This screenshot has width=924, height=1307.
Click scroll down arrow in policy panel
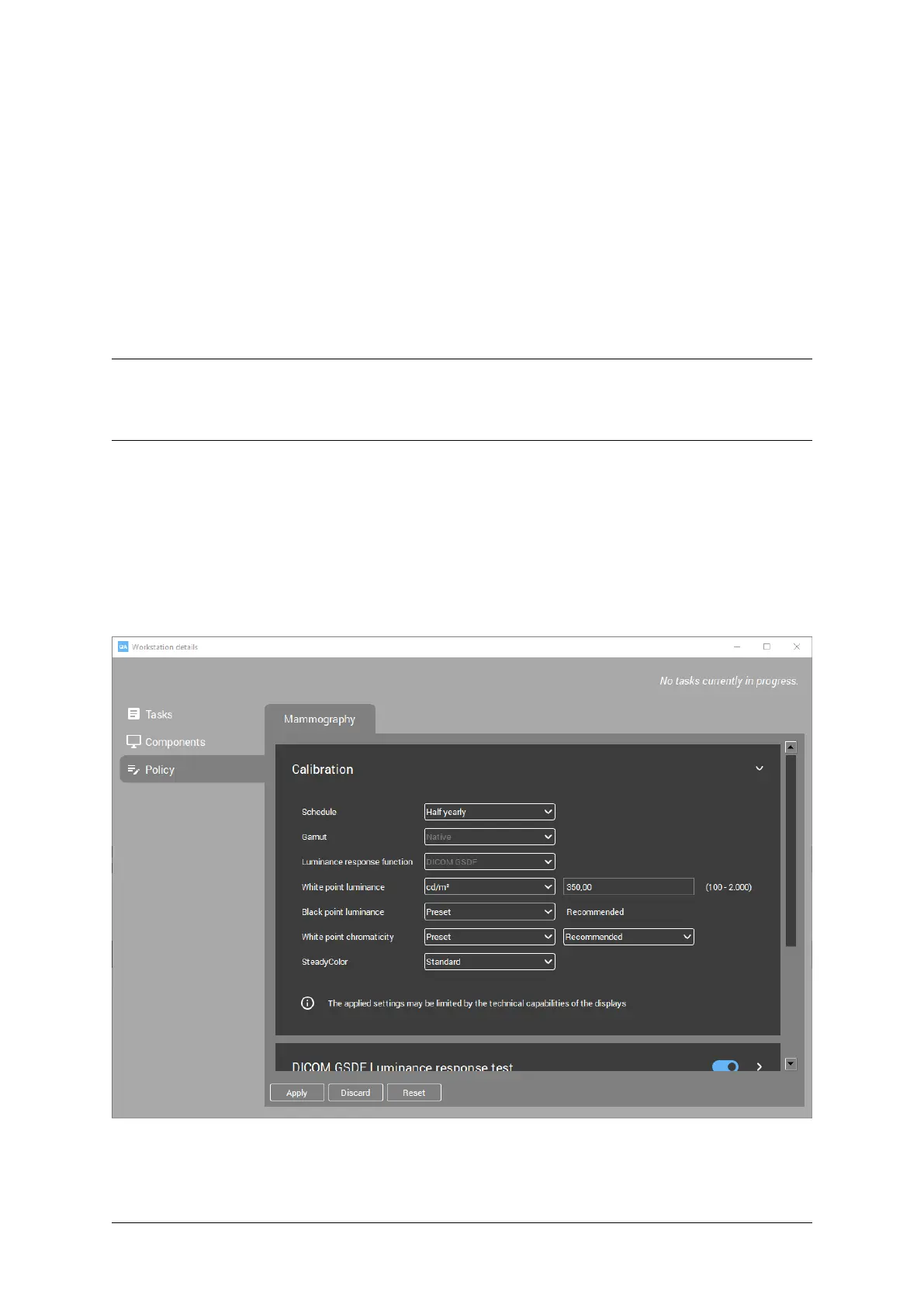click(x=791, y=1064)
